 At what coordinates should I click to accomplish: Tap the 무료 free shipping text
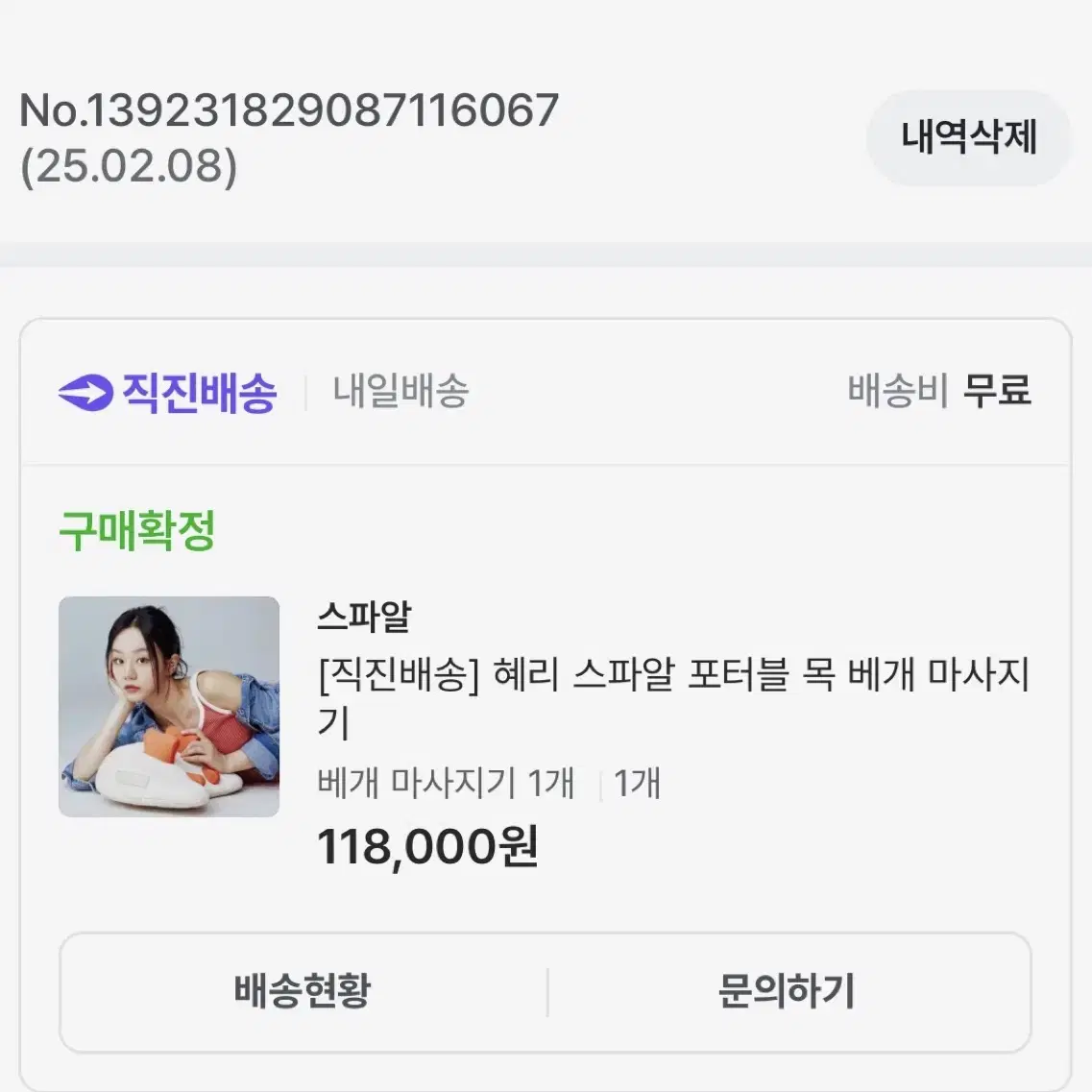pyautogui.click(x=997, y=392)
